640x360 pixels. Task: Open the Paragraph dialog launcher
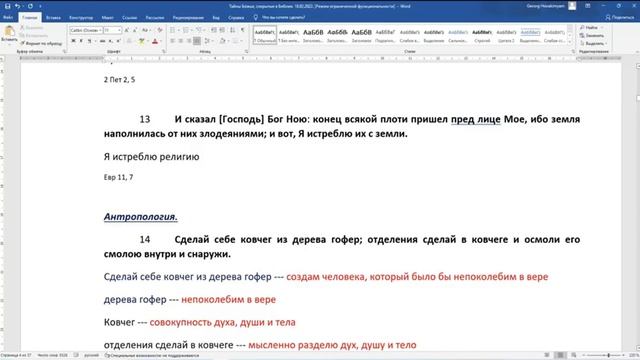point(246,52)
